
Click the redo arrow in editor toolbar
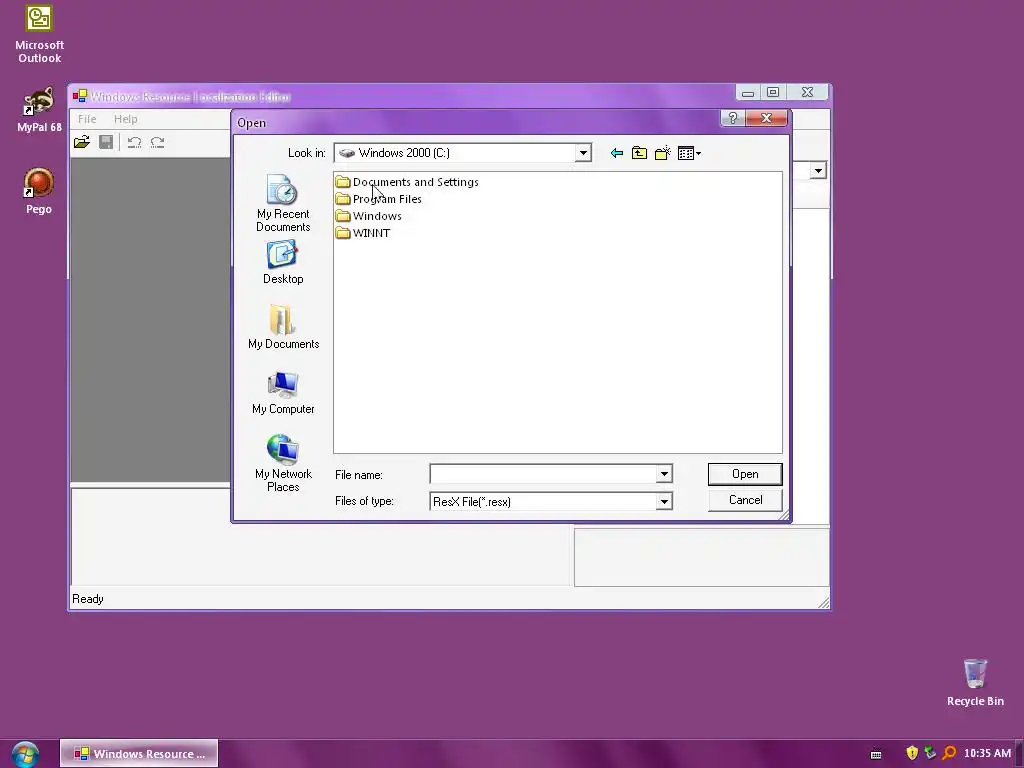click(157, 142)
